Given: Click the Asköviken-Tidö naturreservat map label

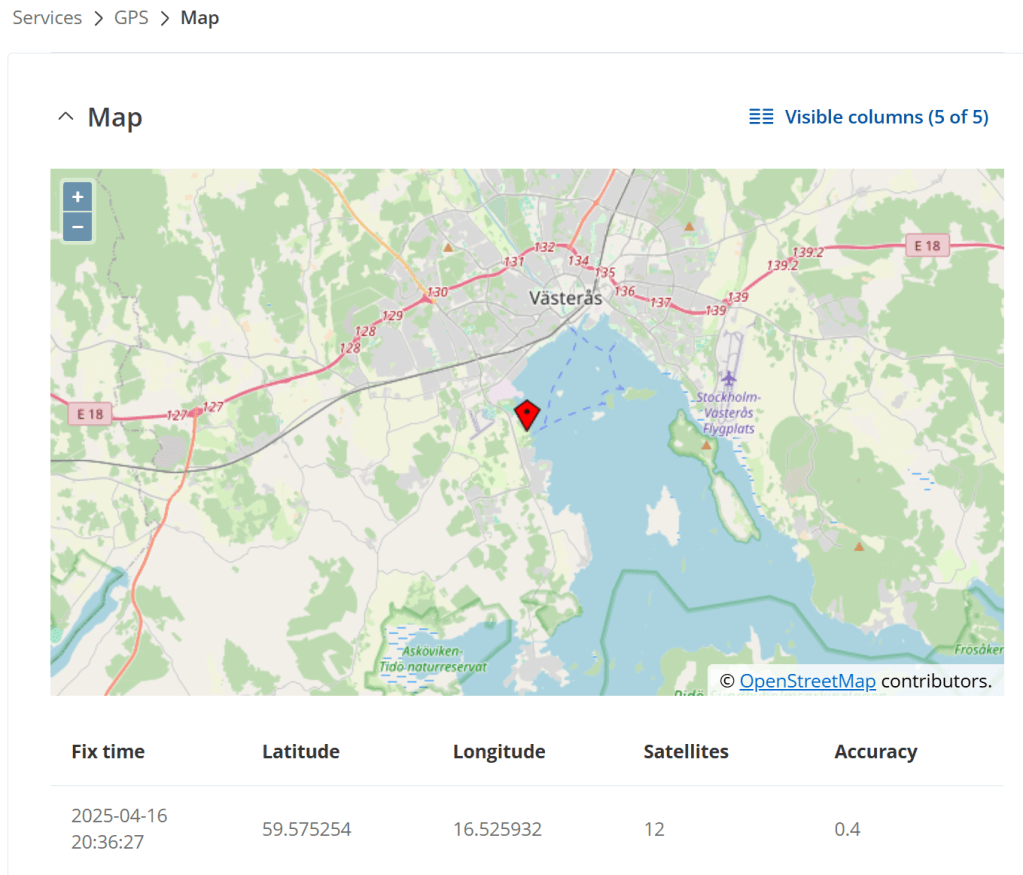Looking at the screenshot, I should 433,659.
